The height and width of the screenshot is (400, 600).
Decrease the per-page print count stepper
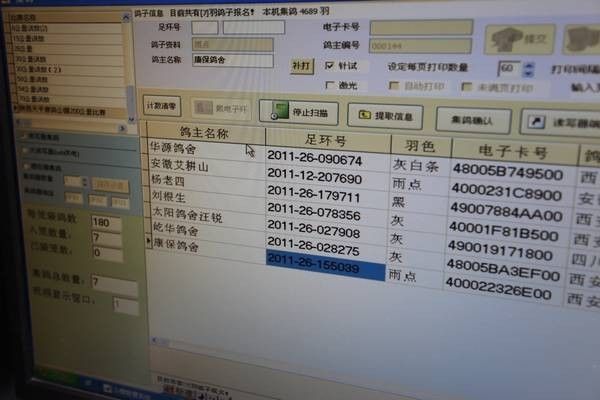pos(529,73)
